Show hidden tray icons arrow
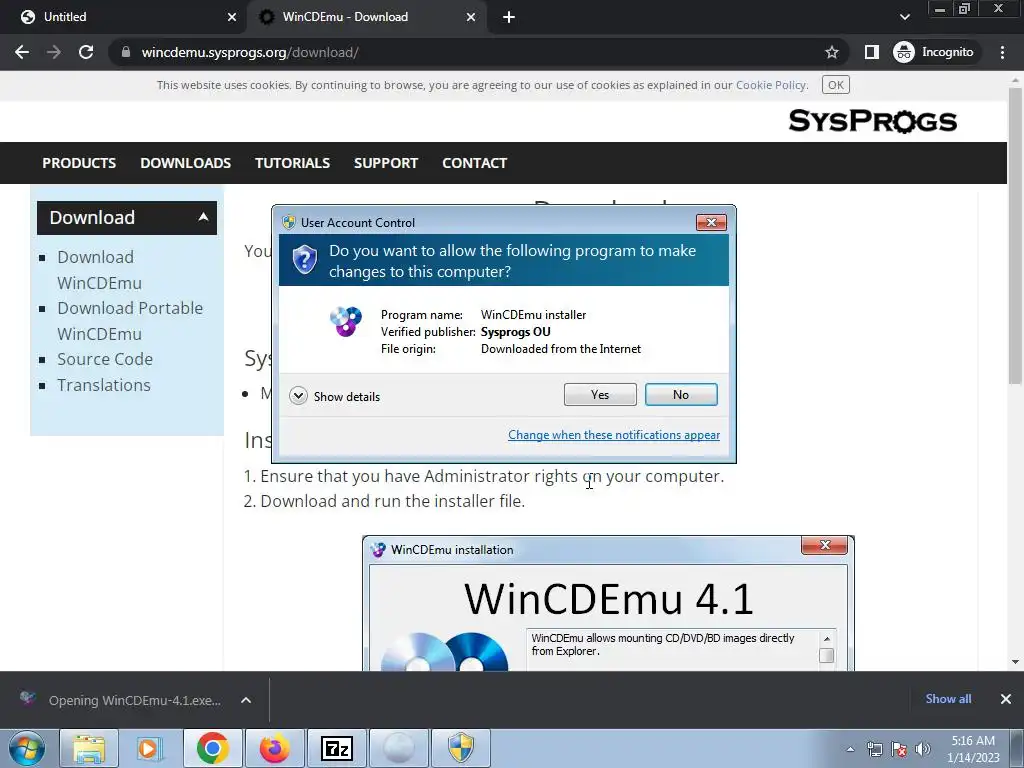The image size is (1024, 768). point(850,749)
